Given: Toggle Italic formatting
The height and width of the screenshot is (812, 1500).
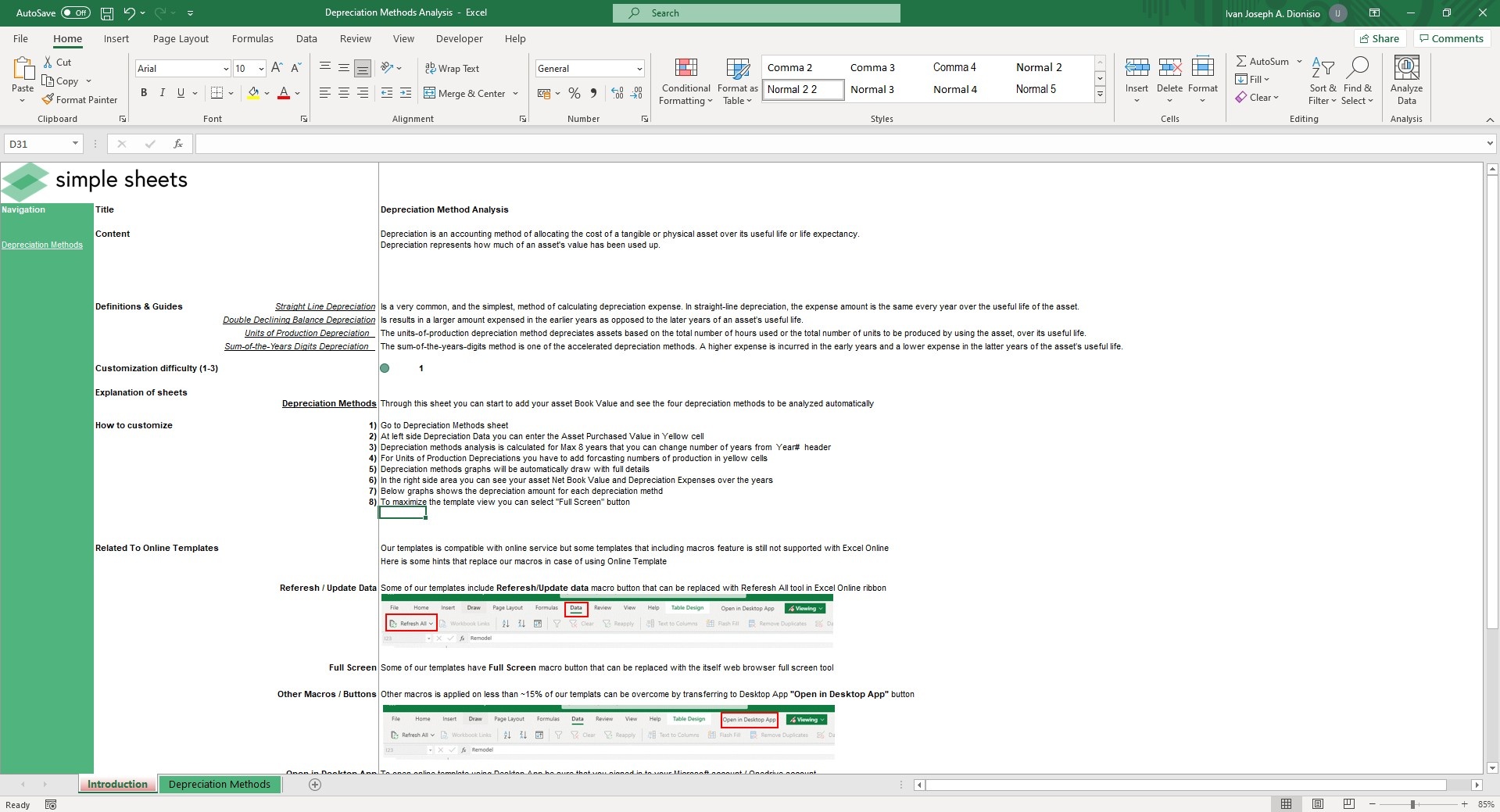Looking at the screenshot, I should click(x=163, y=94).
